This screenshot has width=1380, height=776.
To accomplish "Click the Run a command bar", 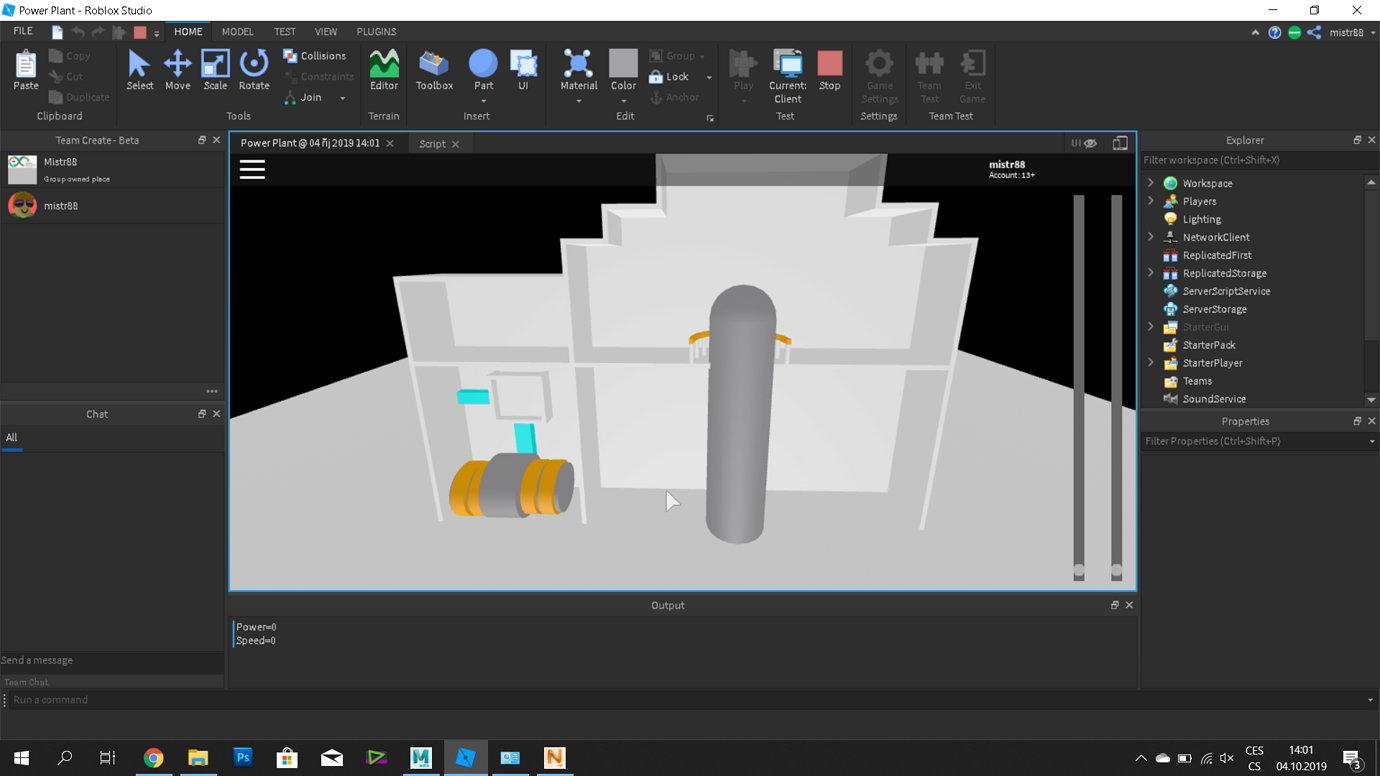I will click(x=689, y=700).
